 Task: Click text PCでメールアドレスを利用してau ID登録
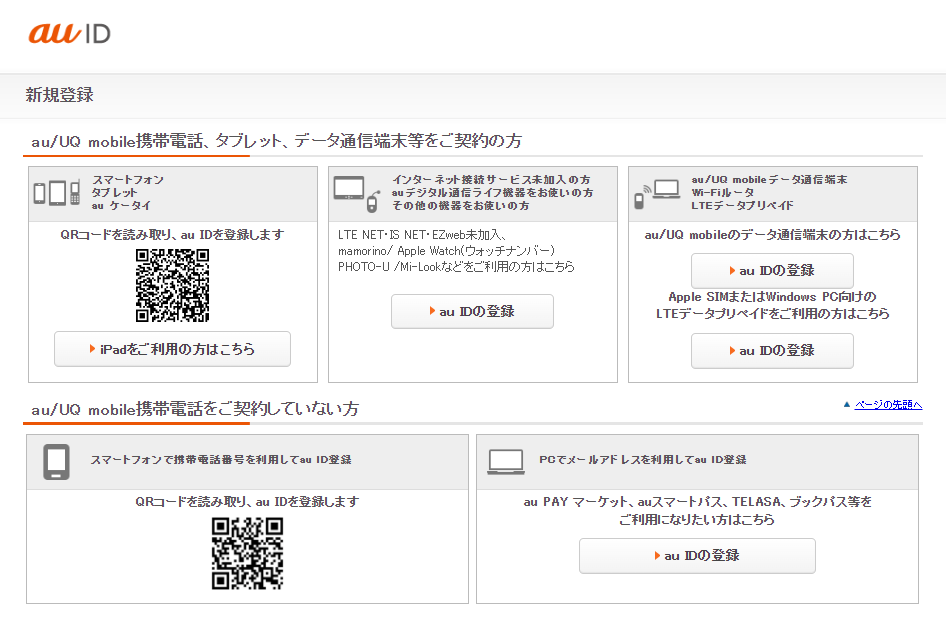643,460
